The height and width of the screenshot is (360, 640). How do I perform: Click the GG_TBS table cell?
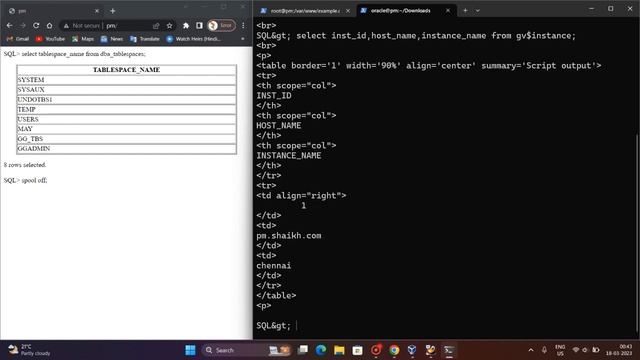coord(127,139)
